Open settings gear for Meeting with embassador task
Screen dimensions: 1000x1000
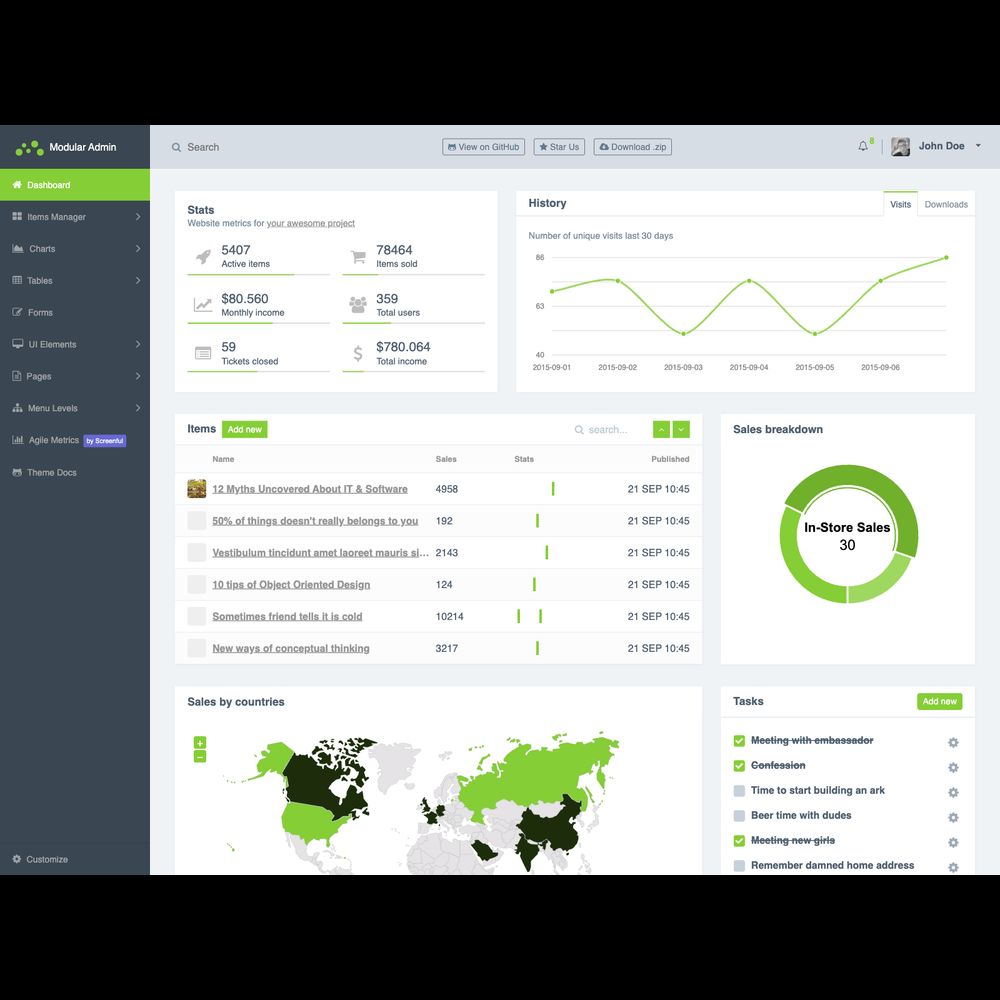[x=953, y=742]
